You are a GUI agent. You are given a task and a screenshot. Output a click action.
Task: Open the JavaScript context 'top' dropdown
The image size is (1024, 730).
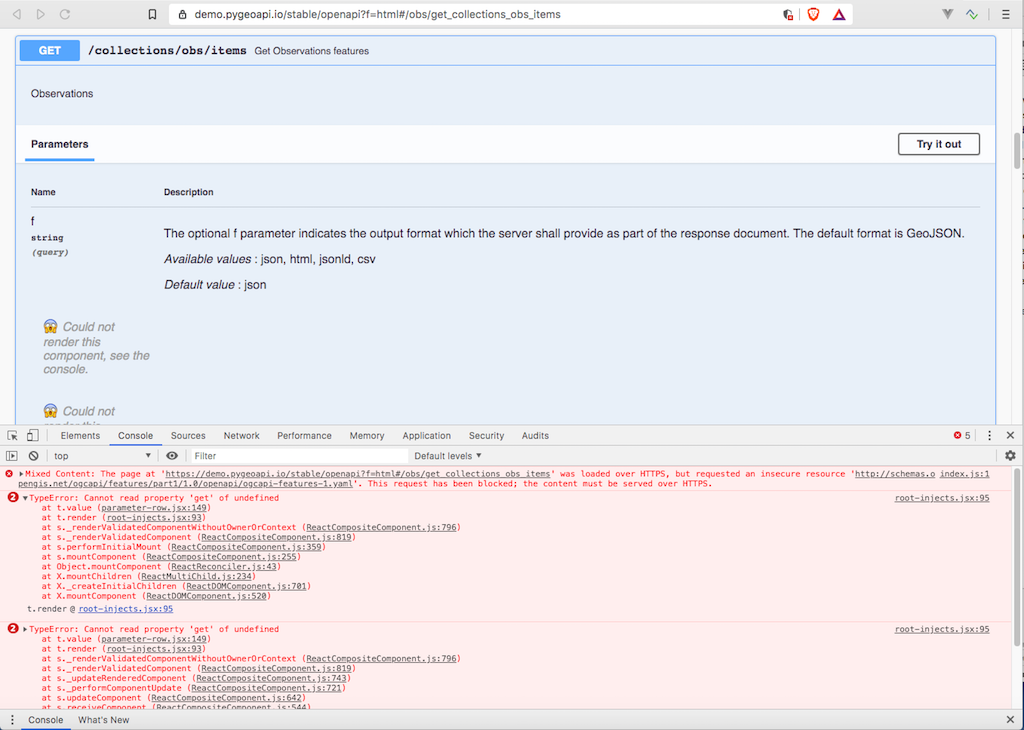(102, 456)
